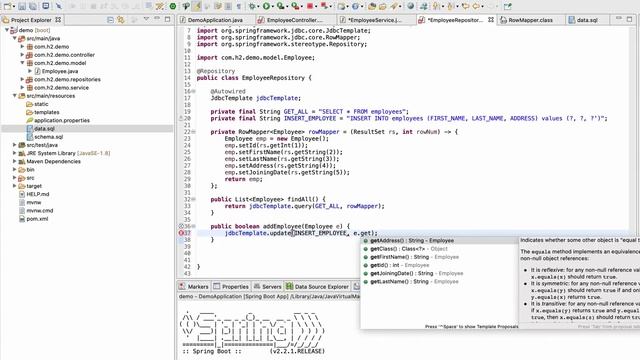Image resolution: width=640 pixels, height=360 pixels.
Task: Stop the app with red square icon
Action: tap(309, 6)
